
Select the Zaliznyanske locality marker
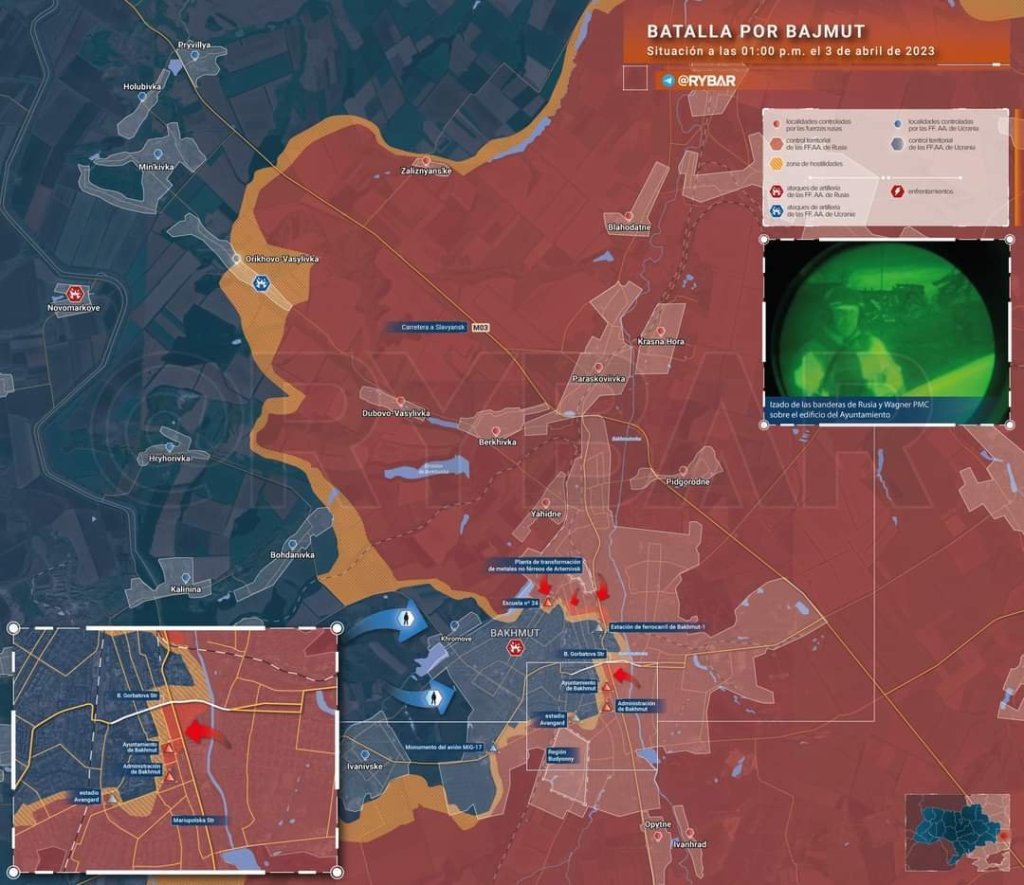426,160
